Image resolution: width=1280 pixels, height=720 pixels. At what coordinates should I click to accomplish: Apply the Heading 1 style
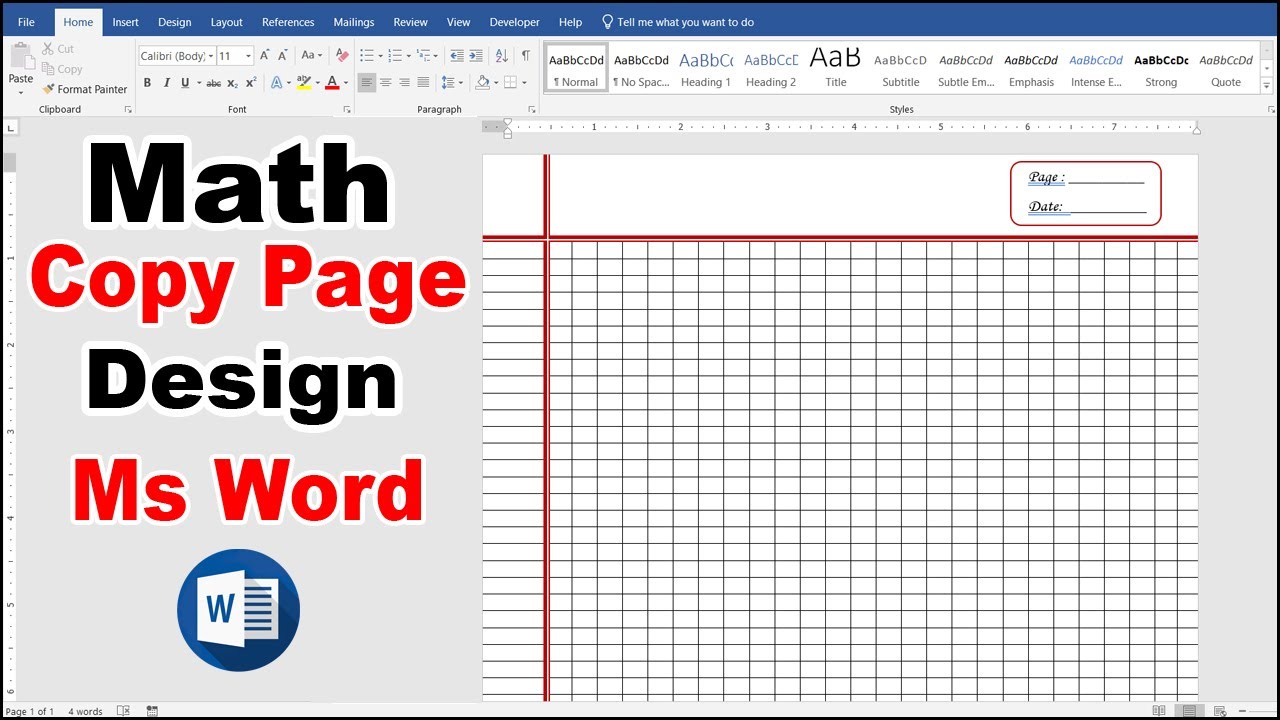pyautogui.click(x=706, y=70)
